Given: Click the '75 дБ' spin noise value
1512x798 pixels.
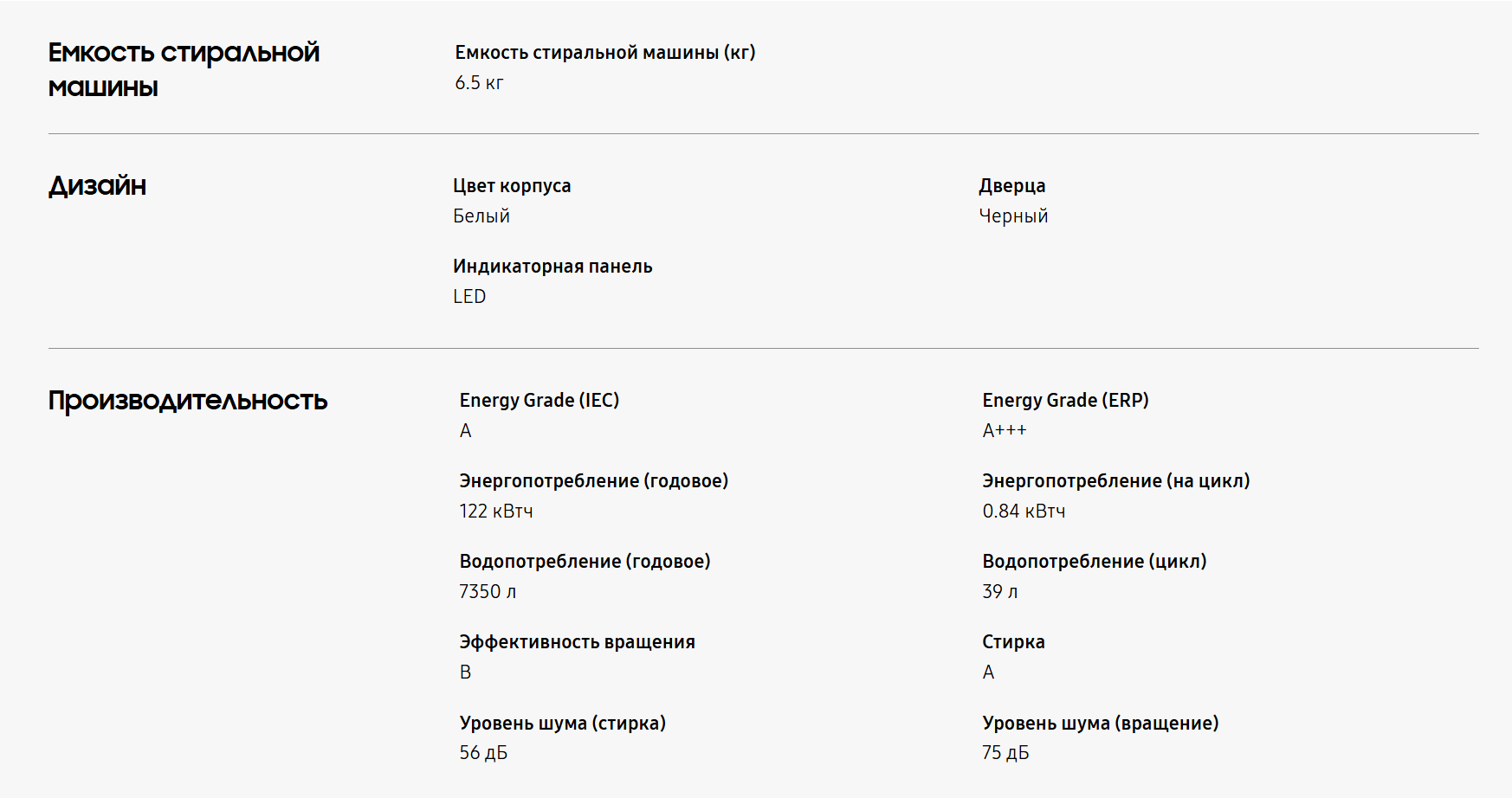Looking at the screenshot, I should (1005, 753).
